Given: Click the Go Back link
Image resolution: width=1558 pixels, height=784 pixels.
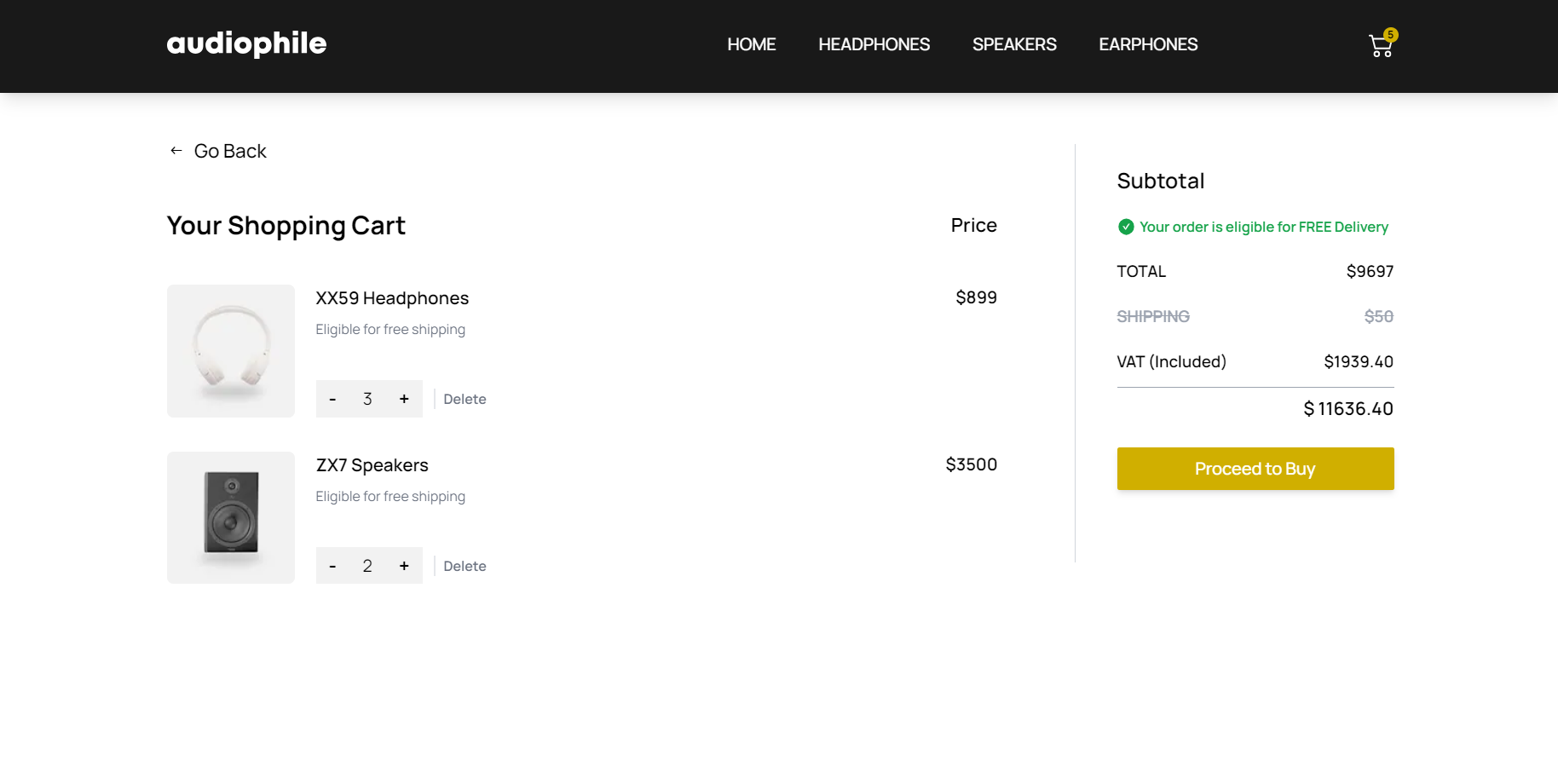Looking at the screenshot, I should coord(230,150).
